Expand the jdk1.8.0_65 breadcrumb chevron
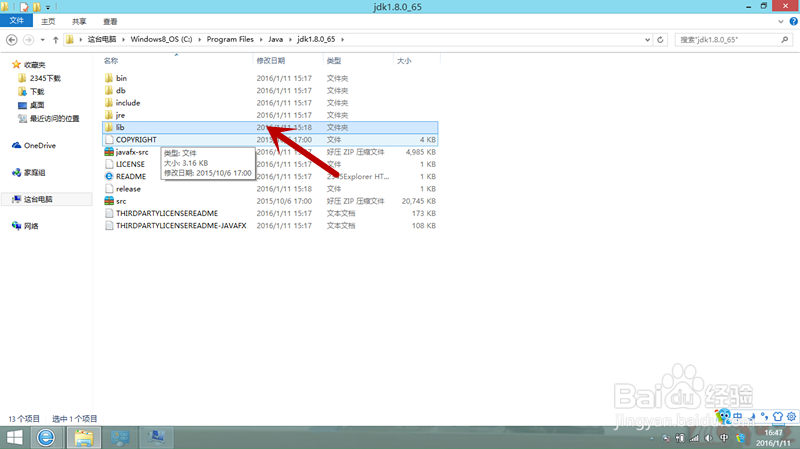 point(342,39)
